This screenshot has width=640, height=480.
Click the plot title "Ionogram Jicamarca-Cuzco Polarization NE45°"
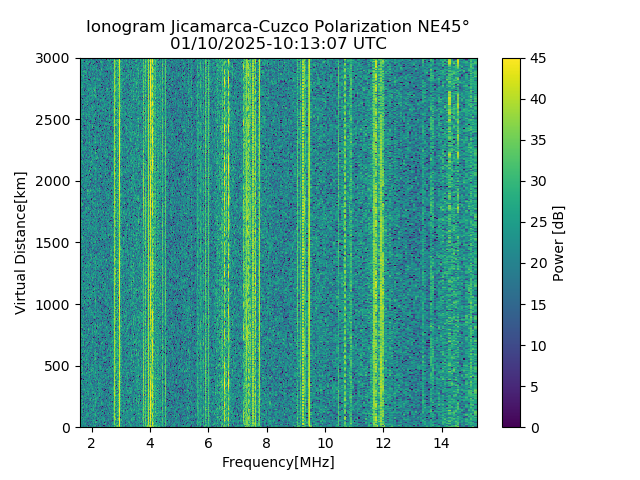click(278, 27)
